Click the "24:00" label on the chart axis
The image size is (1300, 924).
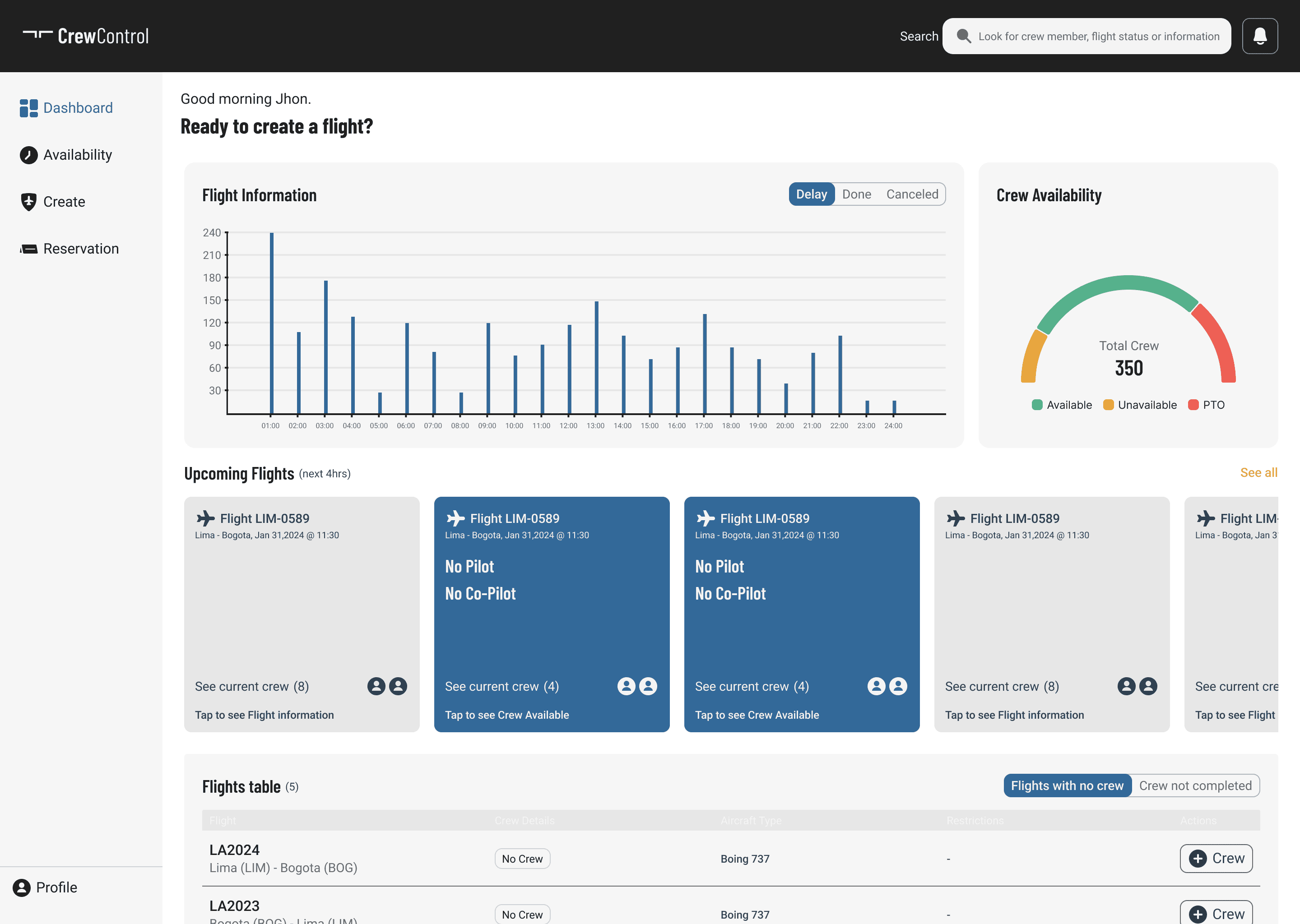click(x=893, y=425)
